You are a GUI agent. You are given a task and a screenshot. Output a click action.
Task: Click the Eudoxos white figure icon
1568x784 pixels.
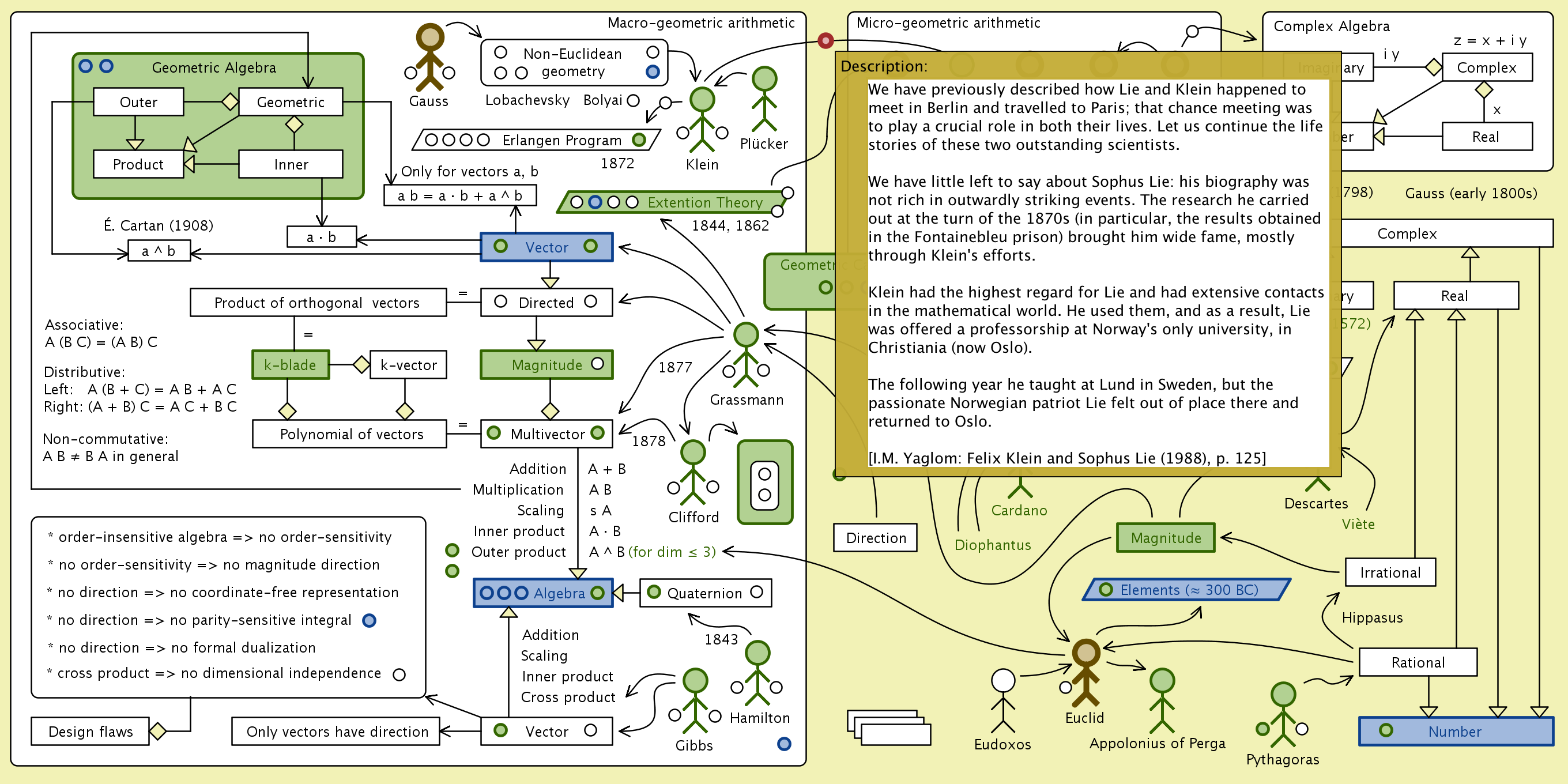click(x=1002, y=700)
